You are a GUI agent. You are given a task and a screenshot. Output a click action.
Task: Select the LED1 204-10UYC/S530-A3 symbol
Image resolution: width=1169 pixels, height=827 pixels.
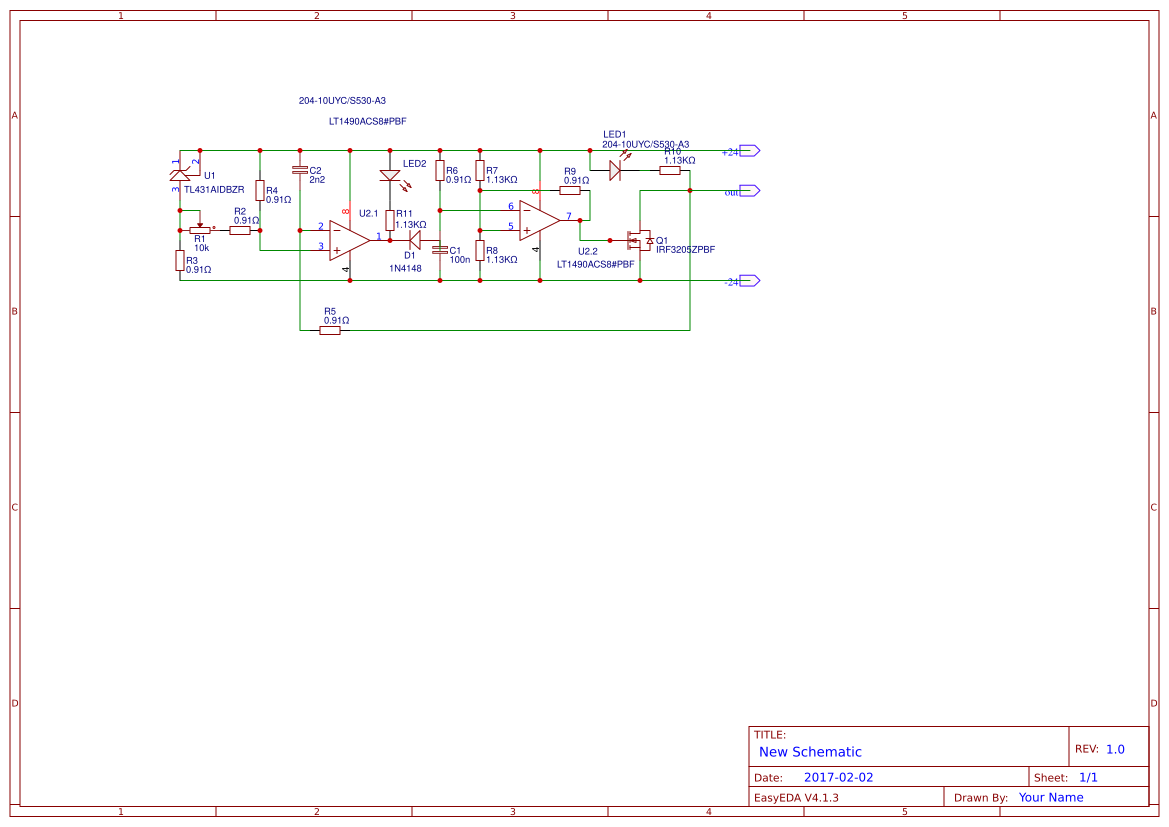point(614,171)
